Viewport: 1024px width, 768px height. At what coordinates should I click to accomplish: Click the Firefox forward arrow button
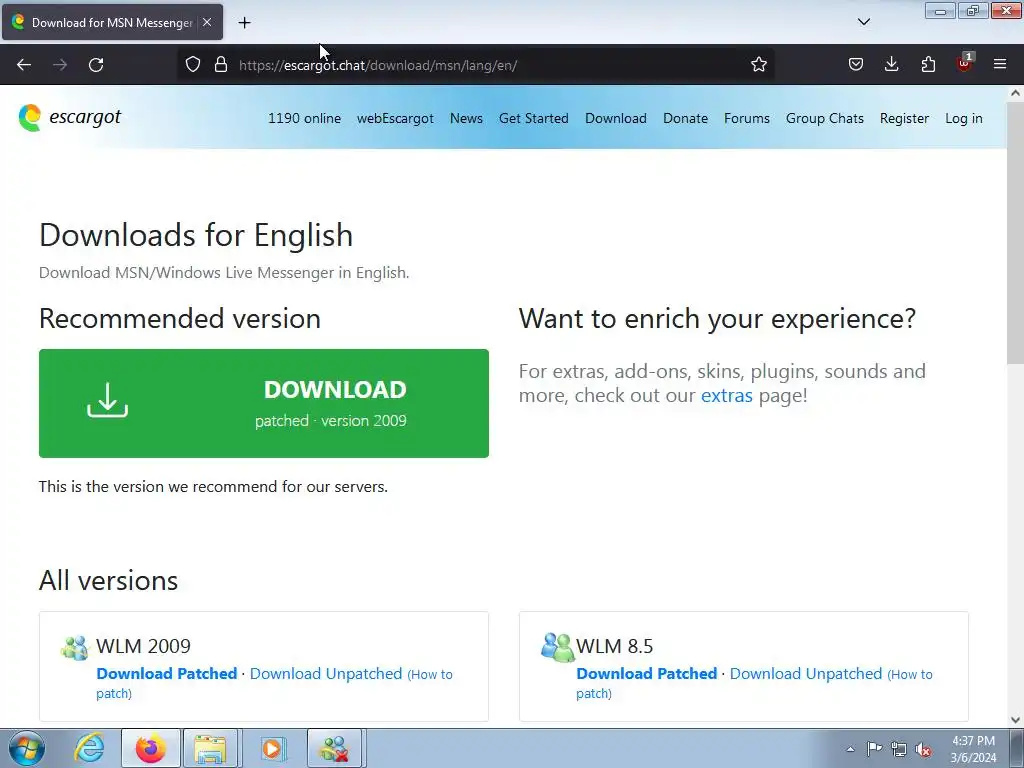[x=60, y=65]
